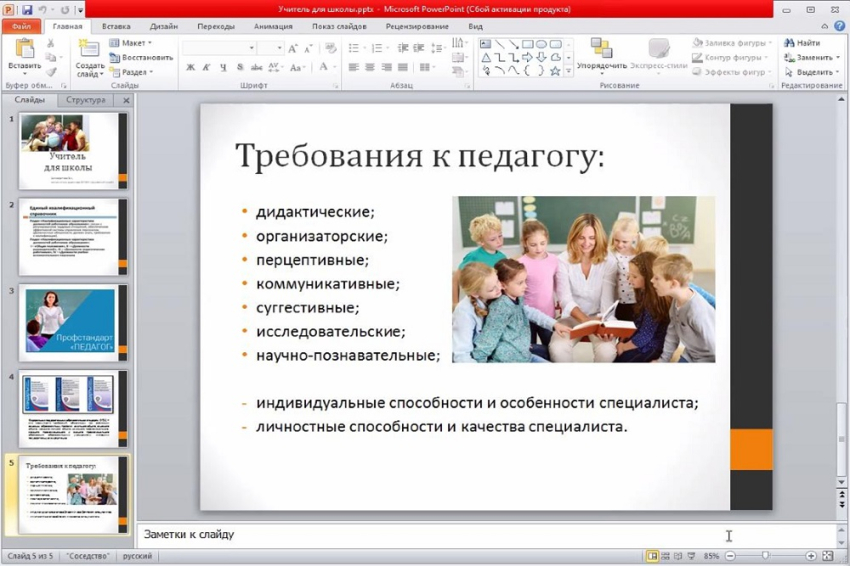Switch to Slide Show (Показ слайдов) tab
Image resolution: width=850 pixels, height=566 pixels.
click(x=339, y=26)
